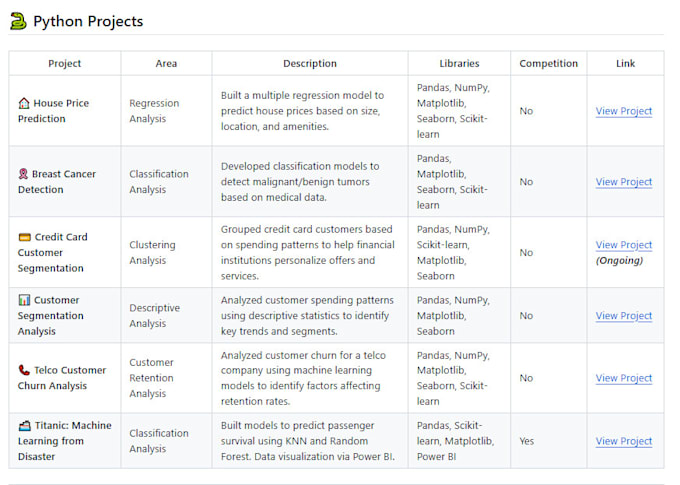Viewport: 680px width, 485px height.
Task: Open View Project link for Telco Churn Analysis
Action: pos(624,378)
